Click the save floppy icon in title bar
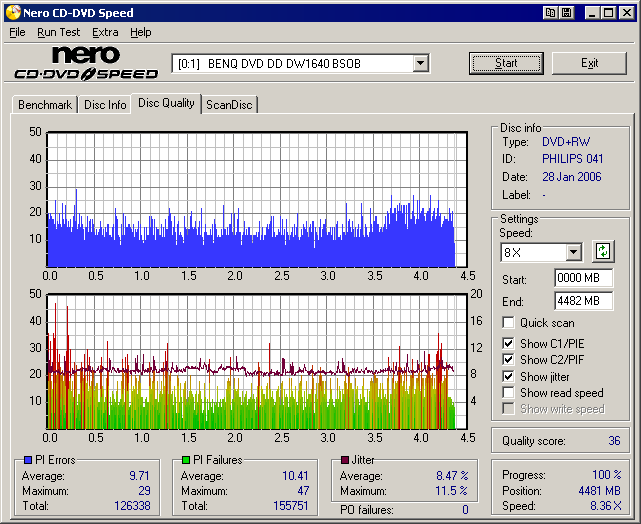 pyautogui.click(x=566, y=13)
